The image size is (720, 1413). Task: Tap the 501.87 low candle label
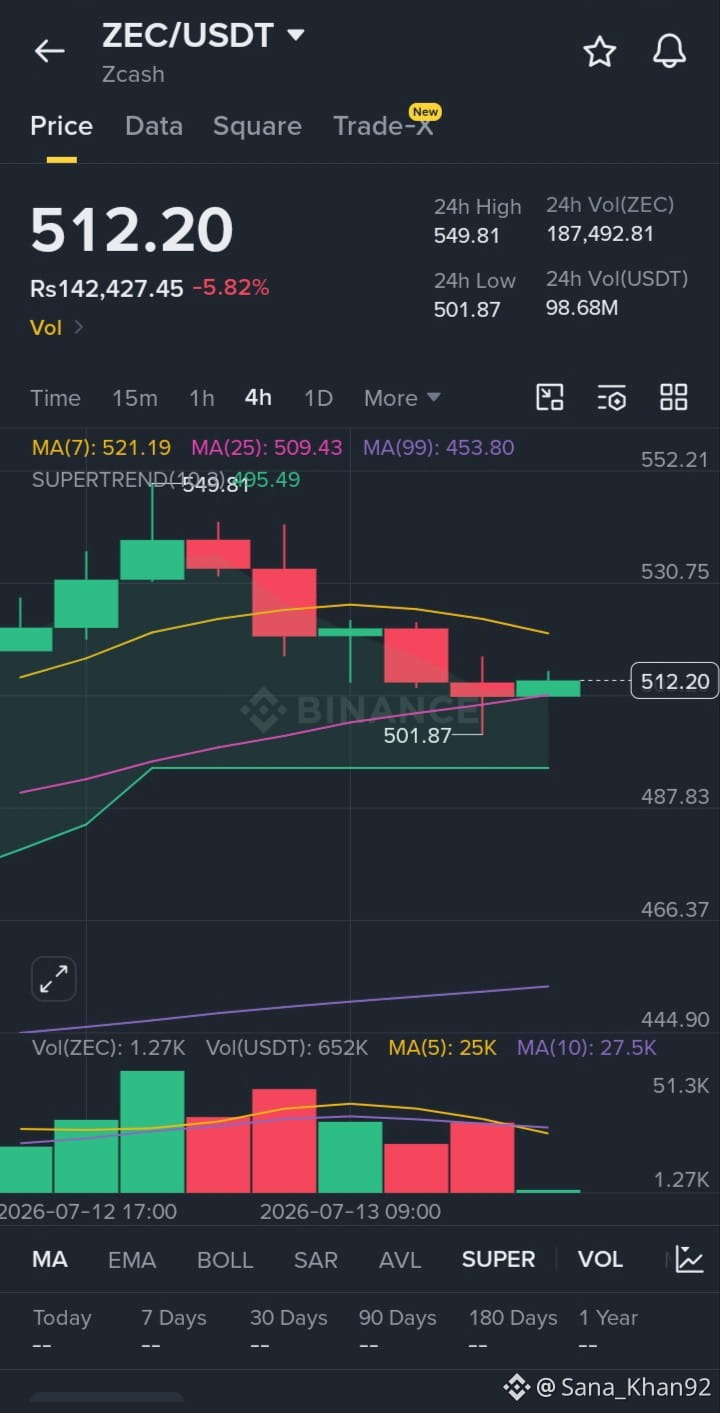pos(417,736)
